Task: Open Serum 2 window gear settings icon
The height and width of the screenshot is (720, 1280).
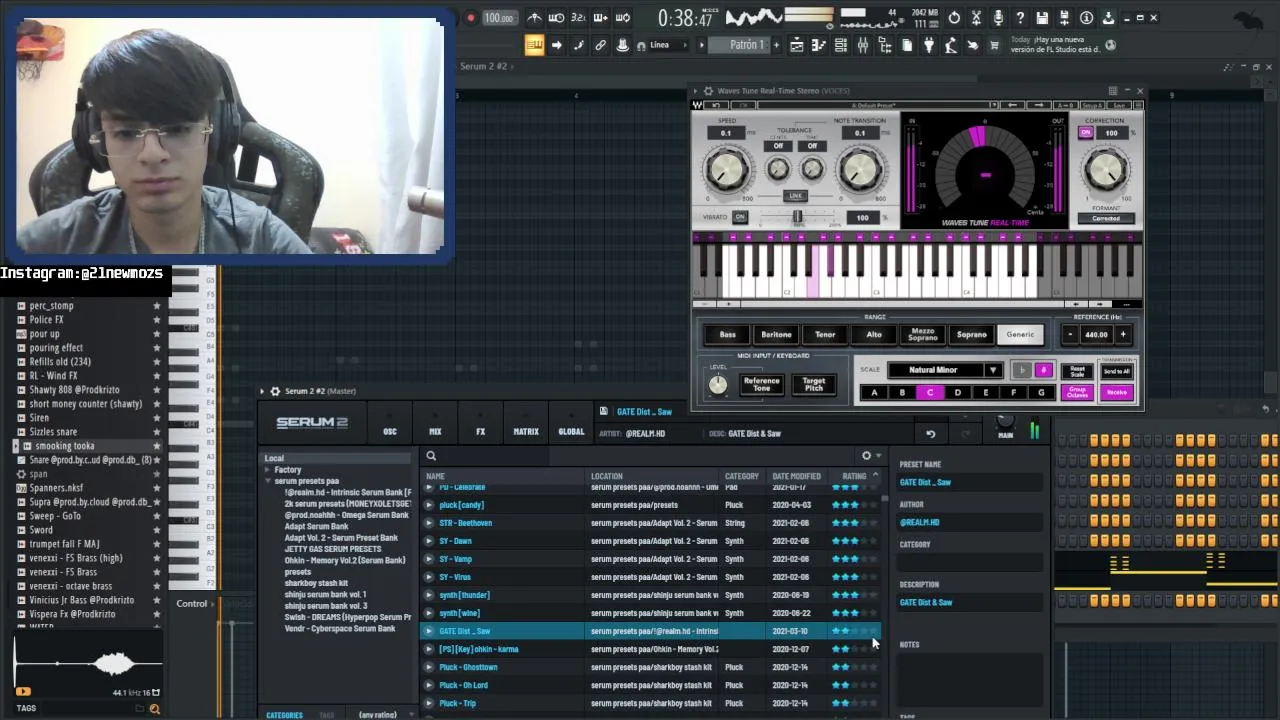Action: 275,391
